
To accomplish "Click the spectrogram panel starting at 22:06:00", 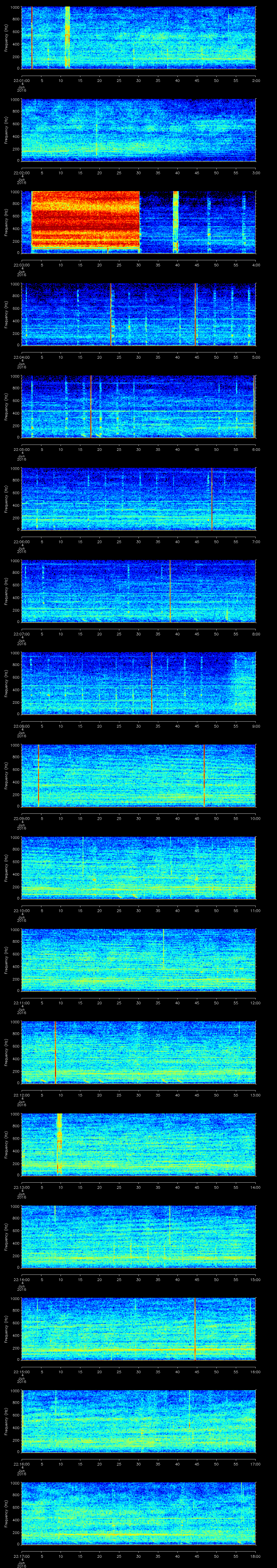I will 138,499.
